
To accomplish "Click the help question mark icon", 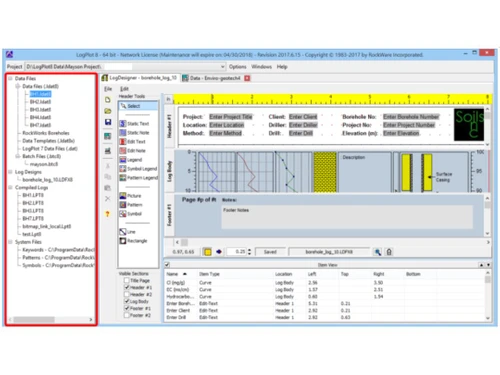I will click(108, 214).
